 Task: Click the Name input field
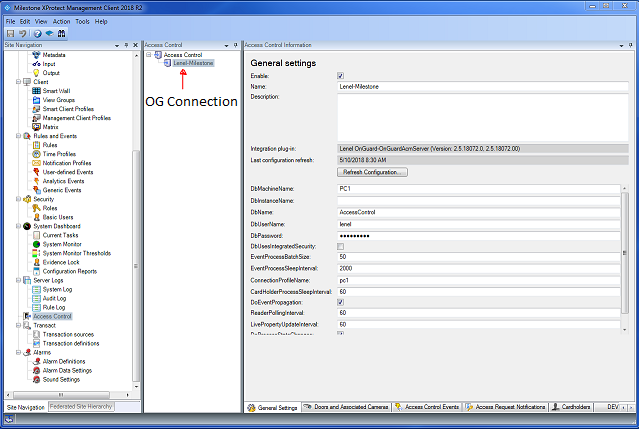click(483, 87)
